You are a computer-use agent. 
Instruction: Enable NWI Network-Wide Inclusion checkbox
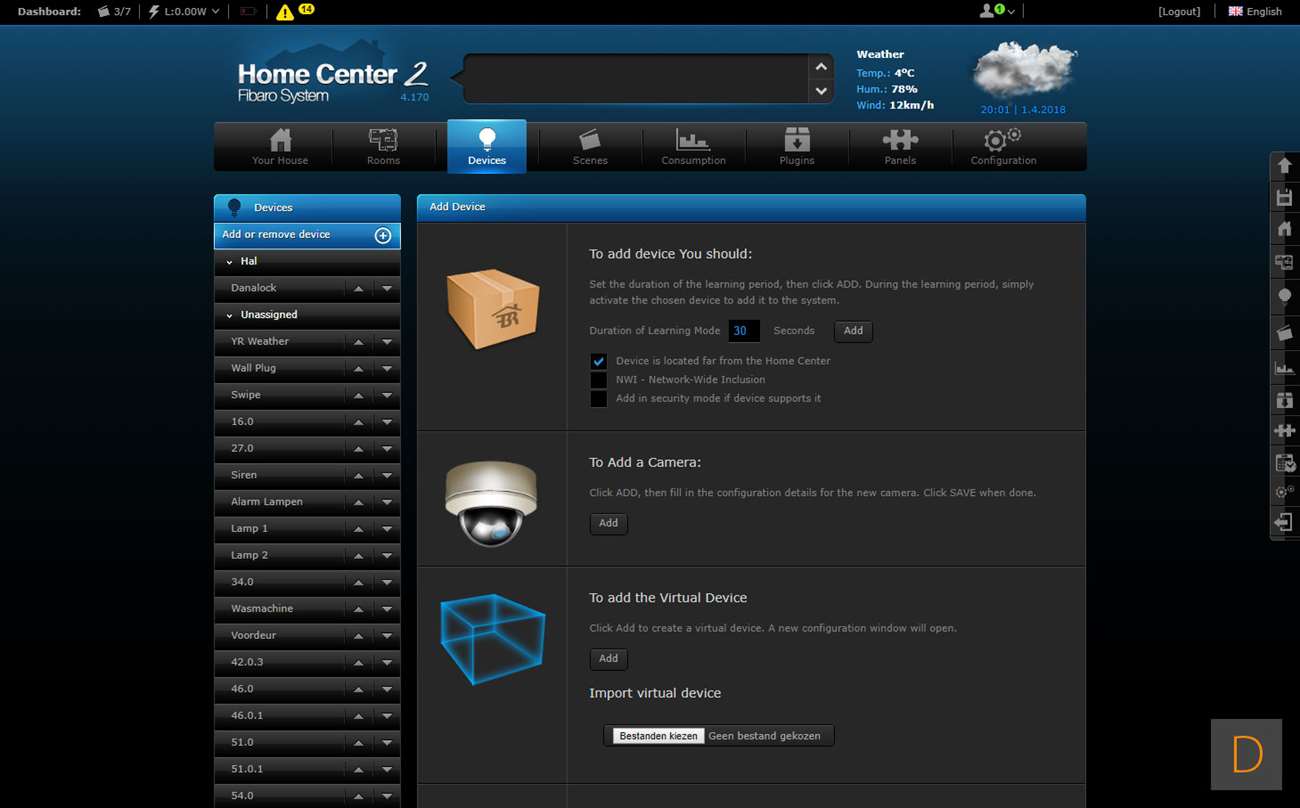[x=598, y=380]
